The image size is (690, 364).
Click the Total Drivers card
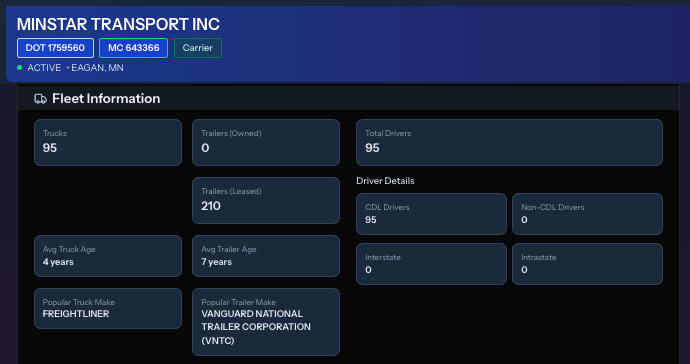(x=509, y=143)
